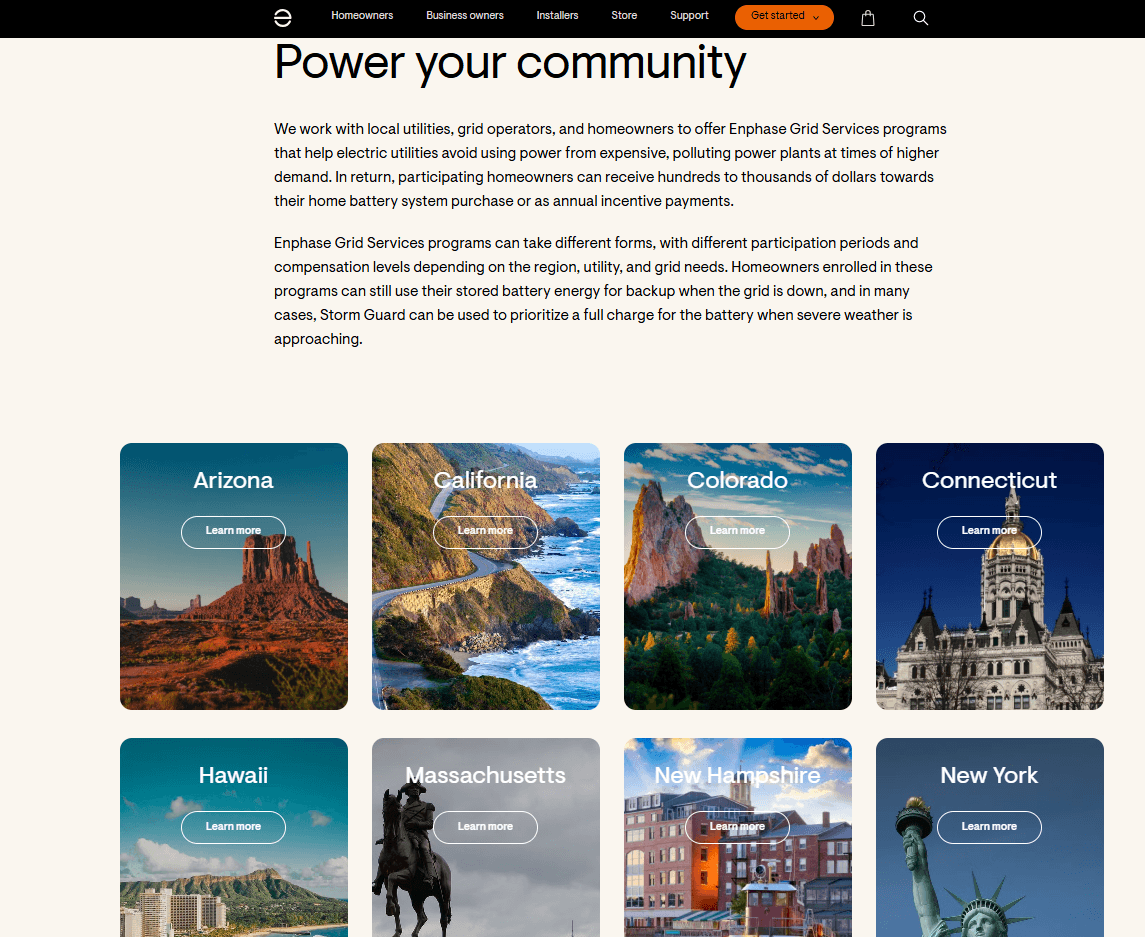Click Learn more for New Hampshire
1145x937 pixels.
(737, 827)
